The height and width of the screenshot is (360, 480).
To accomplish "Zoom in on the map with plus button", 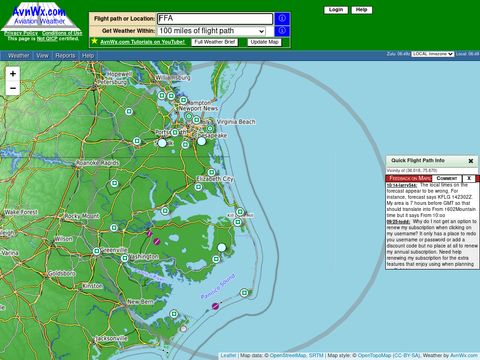I will 13,74.
